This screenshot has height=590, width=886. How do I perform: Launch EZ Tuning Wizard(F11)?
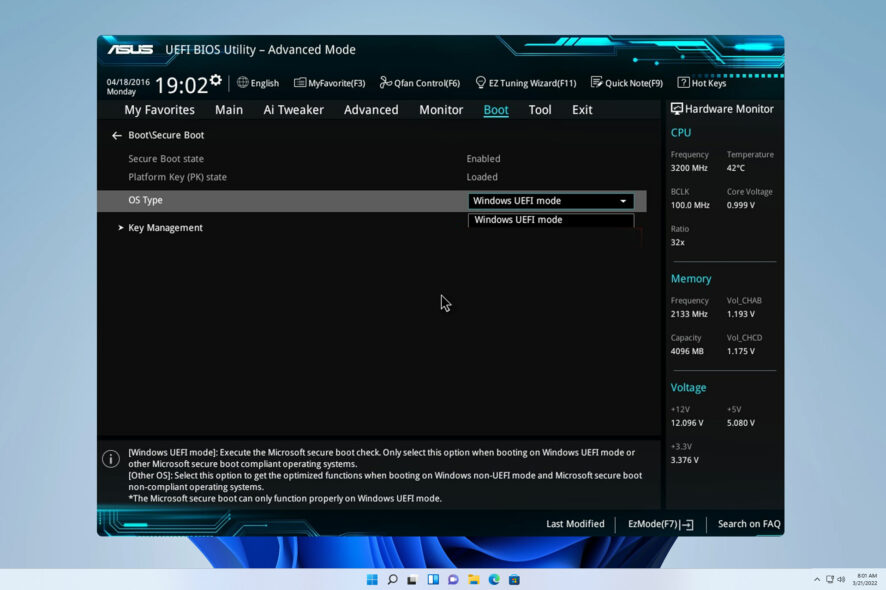tap(525, 83)
